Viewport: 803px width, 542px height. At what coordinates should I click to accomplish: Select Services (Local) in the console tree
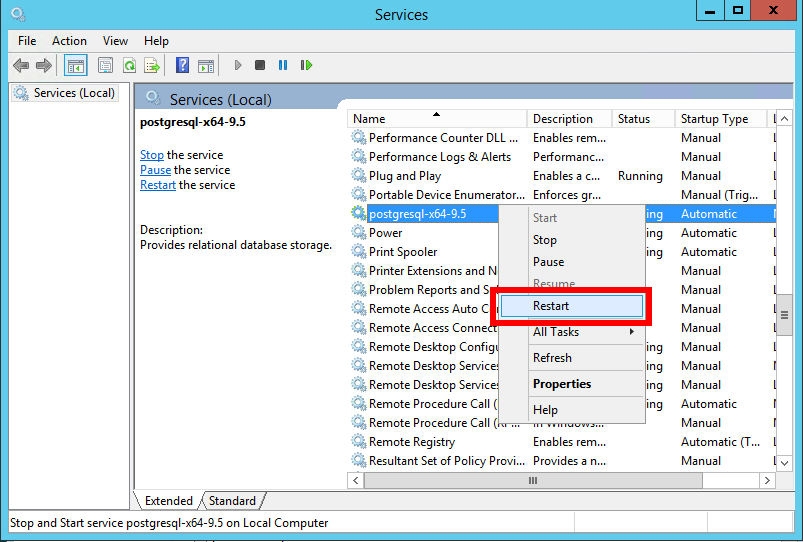coord(74,93)
